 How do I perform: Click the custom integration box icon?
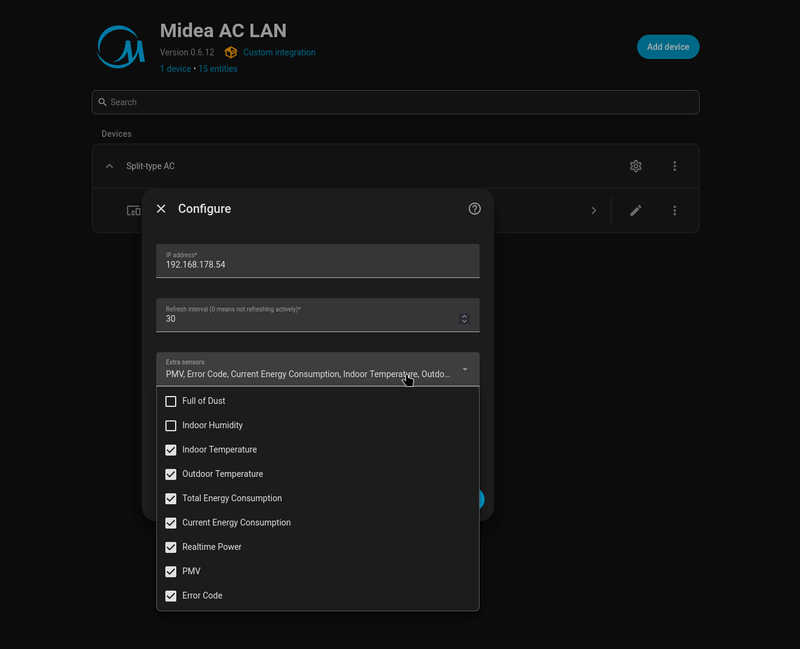[x=231, y=52]
